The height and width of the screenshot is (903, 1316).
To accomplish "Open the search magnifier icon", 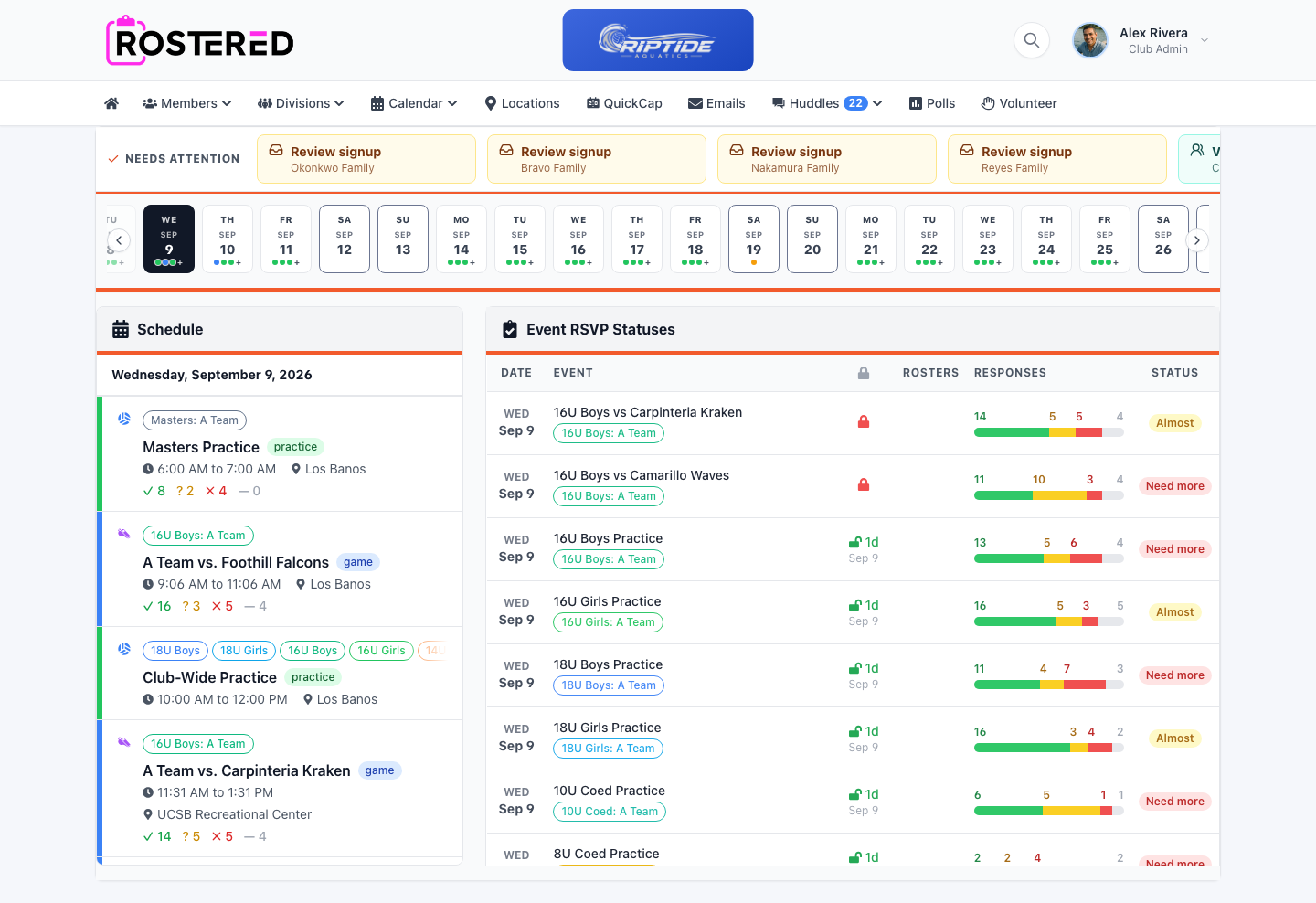I will pos(1032,40).
